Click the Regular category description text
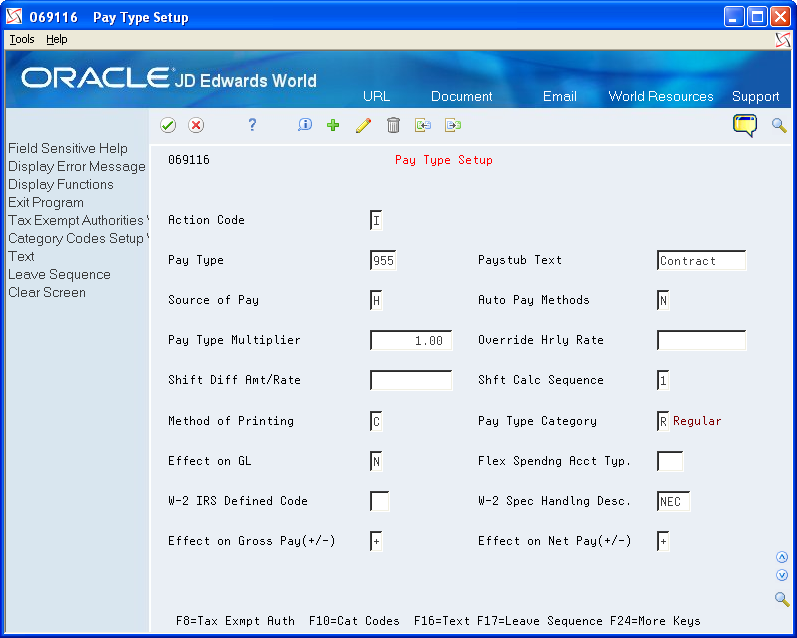 pos(697,421)
